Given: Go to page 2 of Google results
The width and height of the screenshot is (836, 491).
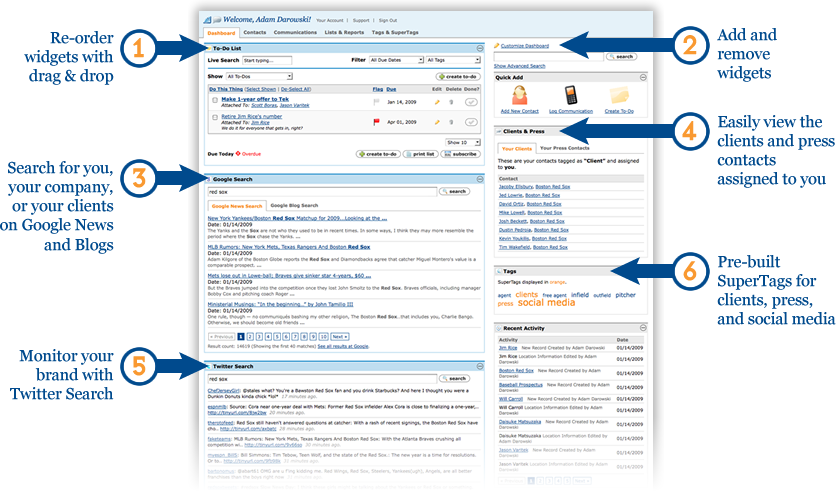Looking at the screenshot, I should (250, 336).
